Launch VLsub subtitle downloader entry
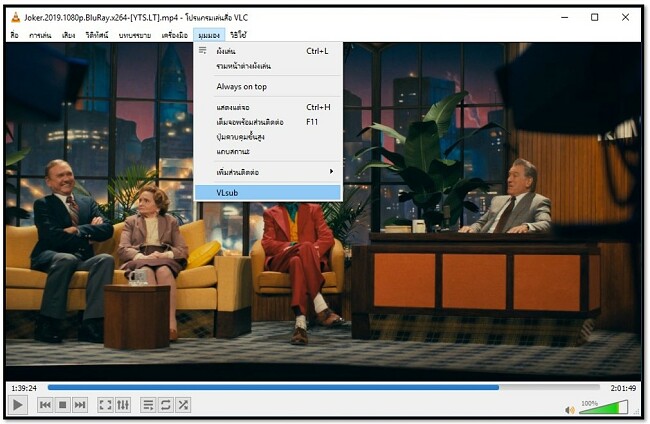Viewport: 650px width, 424px height. [x=268, y=193]
